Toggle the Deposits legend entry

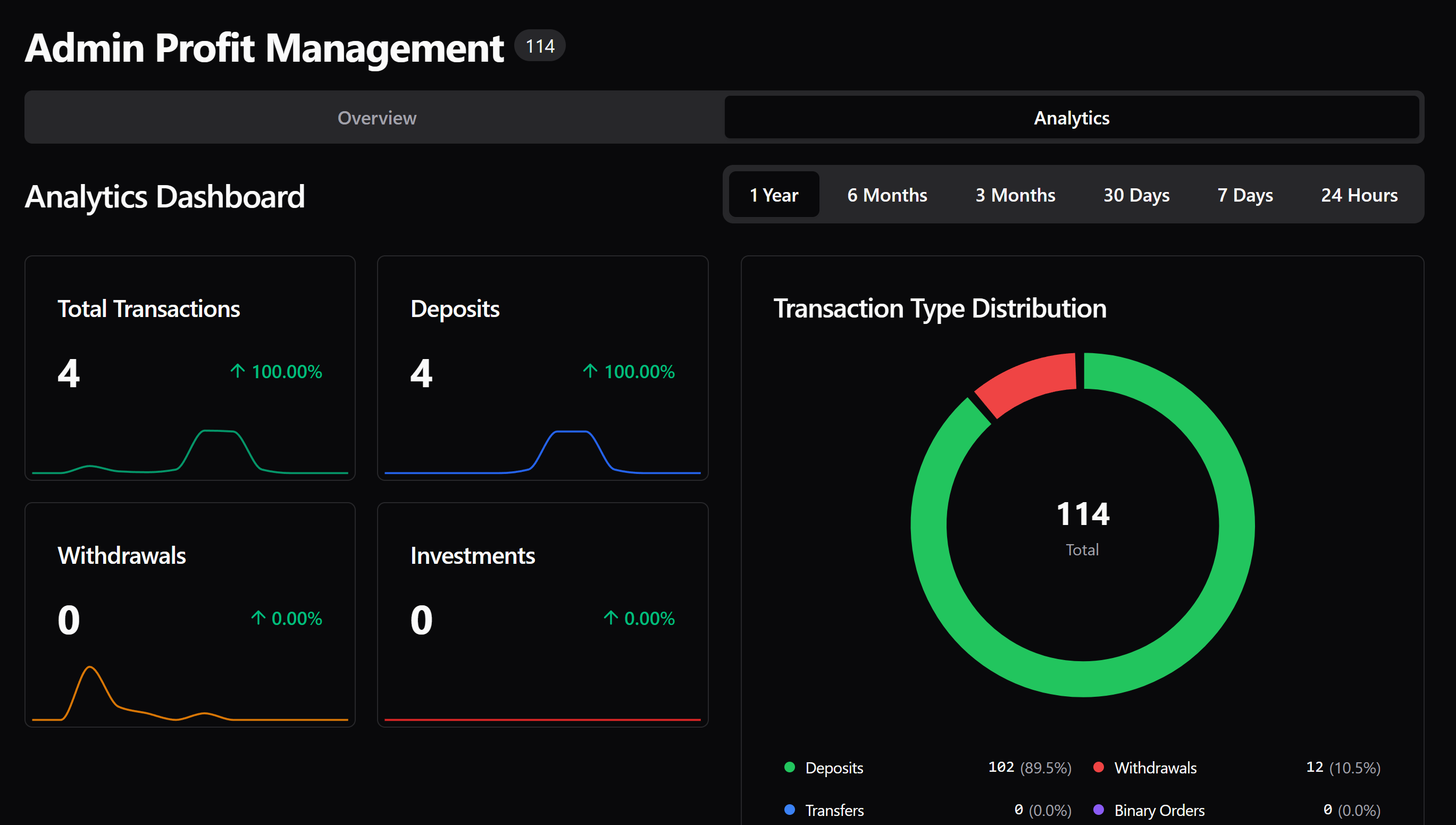coord(834,768)
